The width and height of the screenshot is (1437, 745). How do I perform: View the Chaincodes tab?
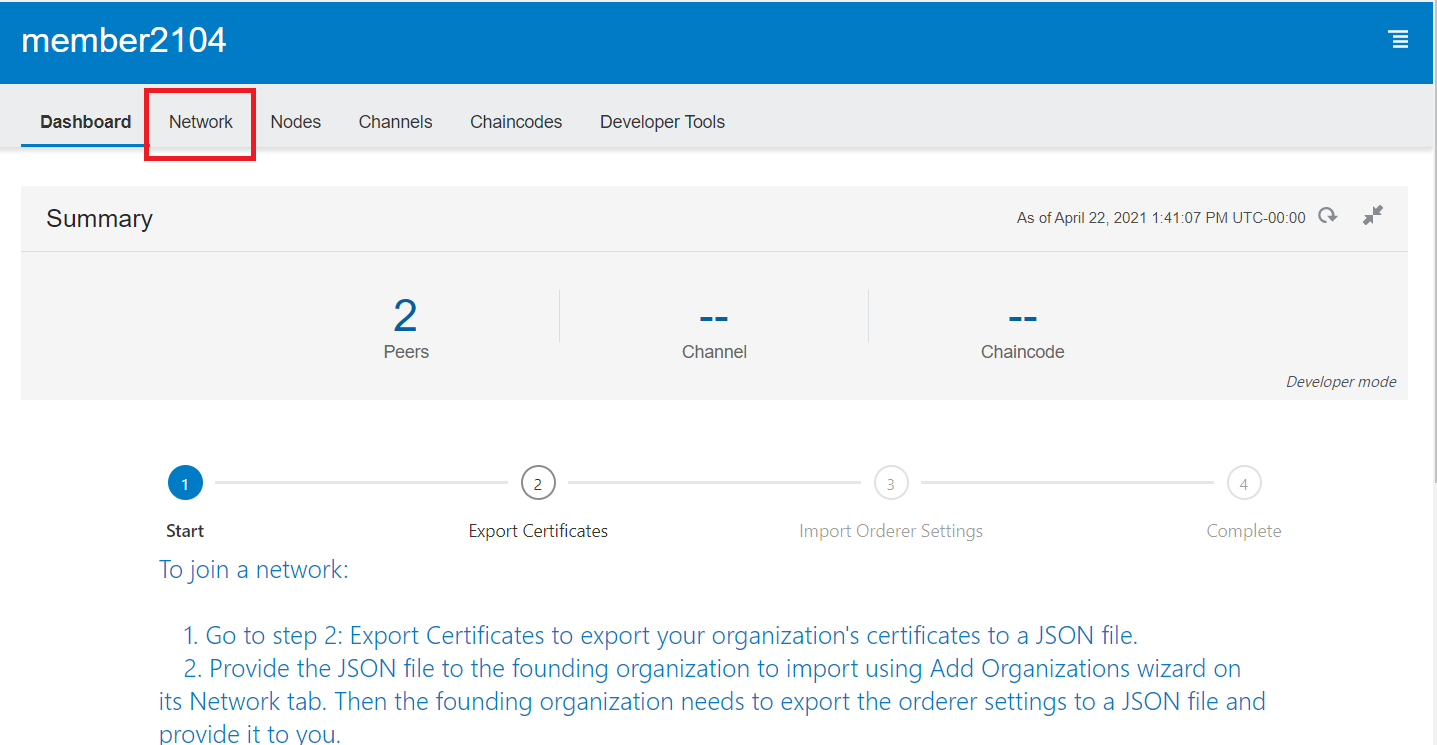pyautogui.click(x=516, y=122)
